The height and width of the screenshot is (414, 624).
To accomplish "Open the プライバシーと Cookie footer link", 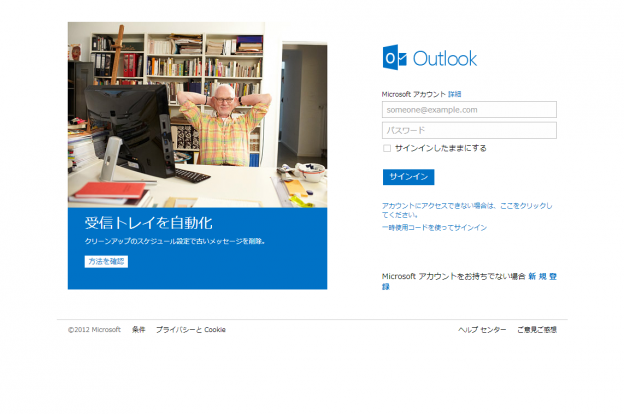I will (191, 330).
